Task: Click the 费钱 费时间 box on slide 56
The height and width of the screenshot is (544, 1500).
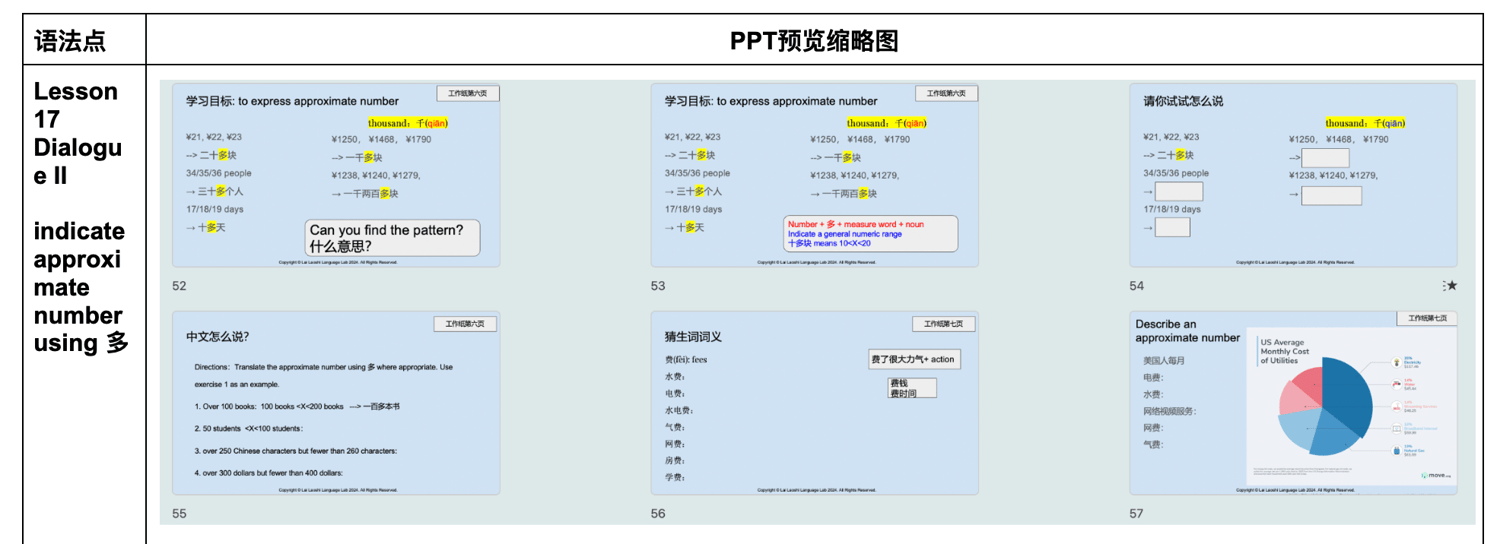Action: point(912,388)
